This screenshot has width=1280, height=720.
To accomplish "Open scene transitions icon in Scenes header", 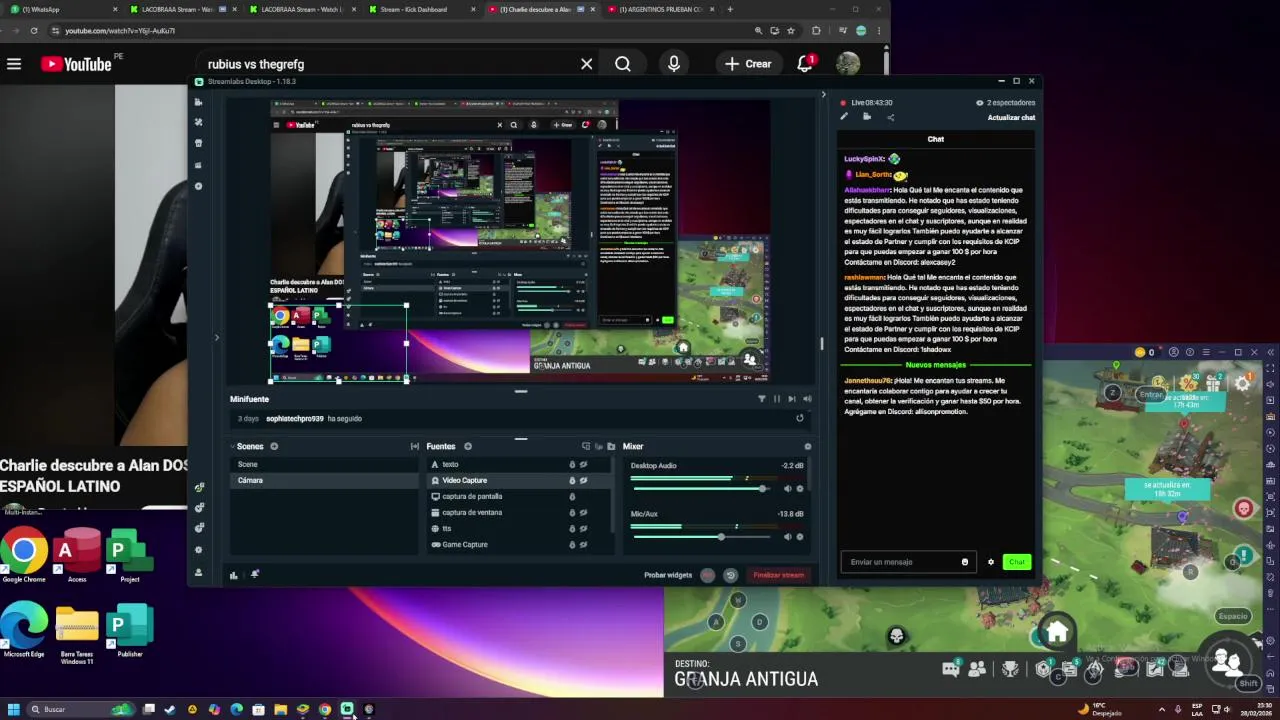I will click(415, 447).
